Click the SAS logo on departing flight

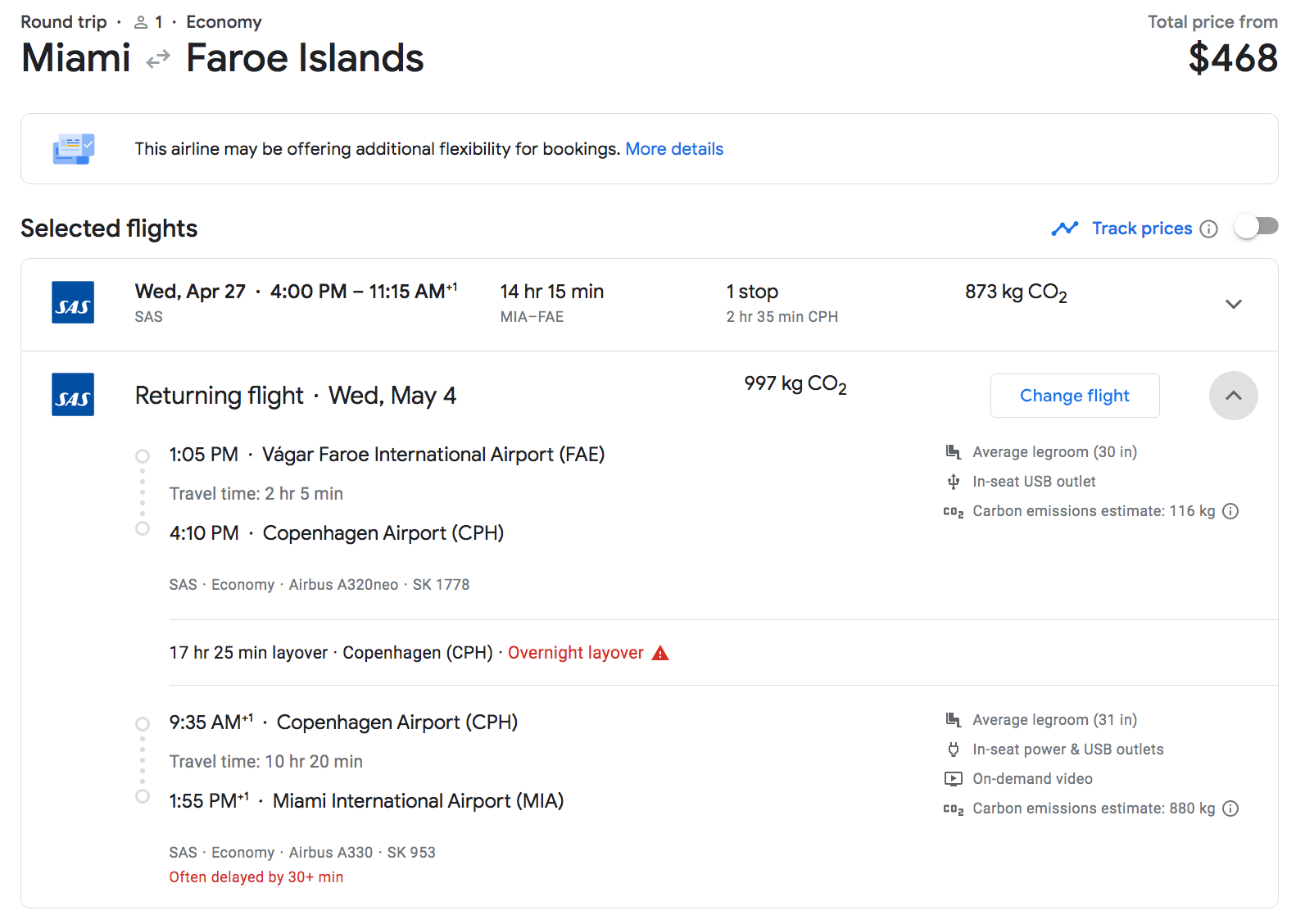point(73,302)
